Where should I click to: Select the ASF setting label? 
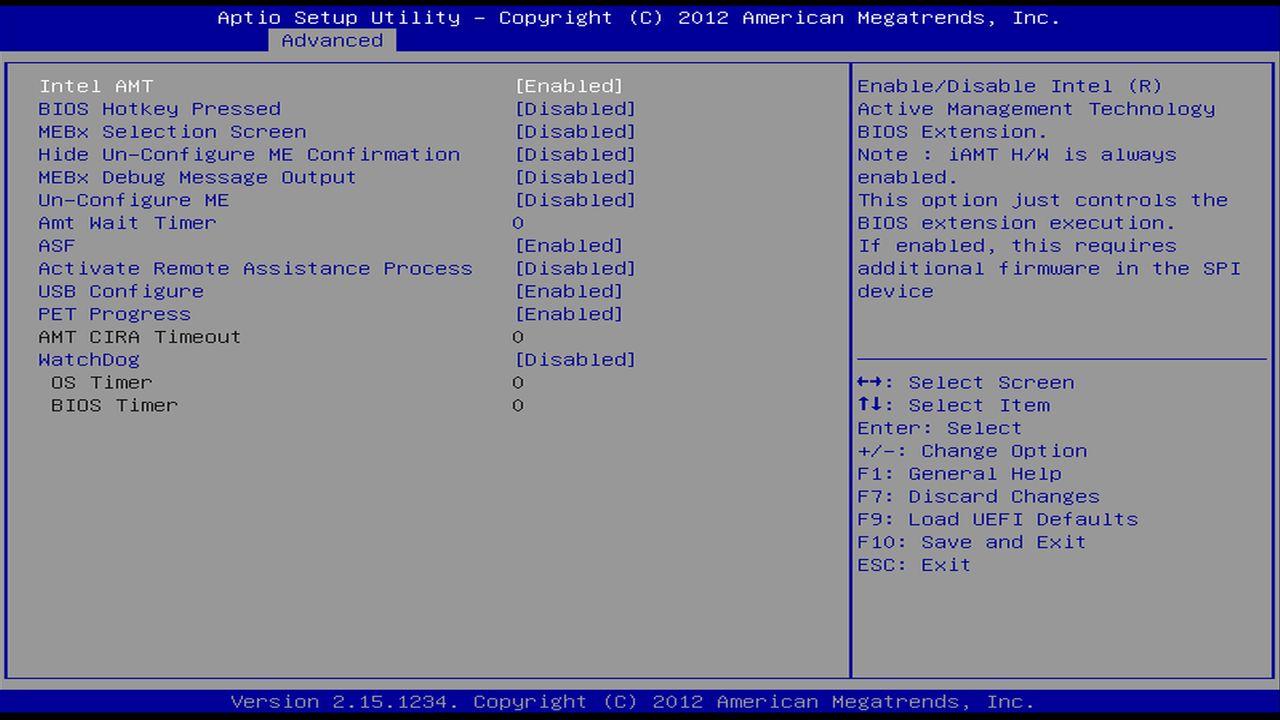(x=57, y=246)
